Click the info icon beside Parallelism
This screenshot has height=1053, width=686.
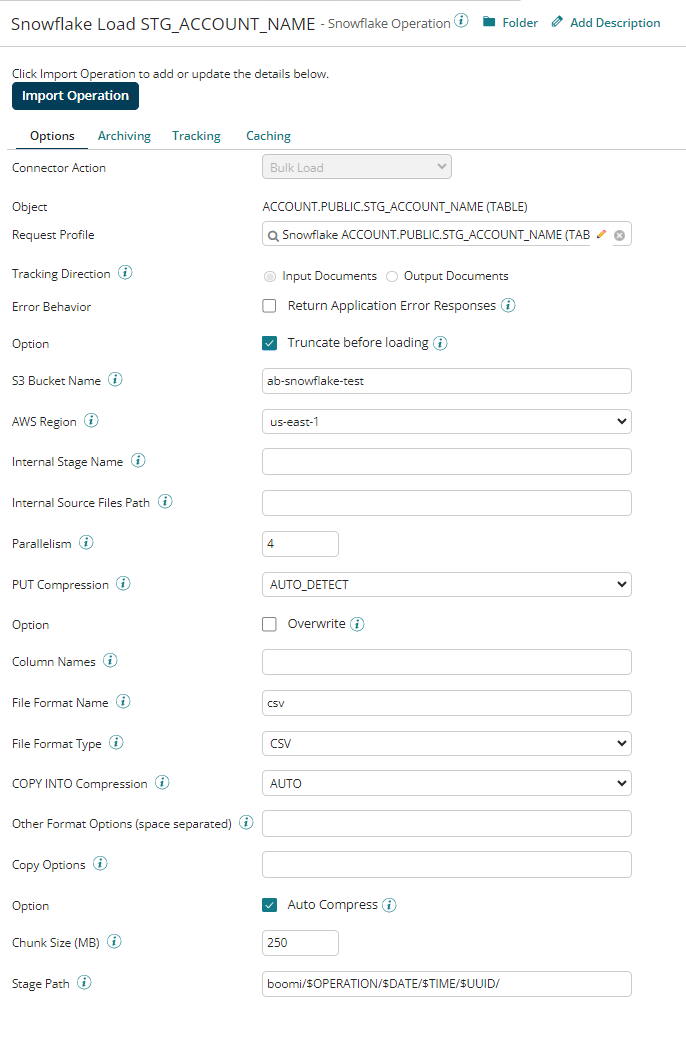[x=86, y=543]
